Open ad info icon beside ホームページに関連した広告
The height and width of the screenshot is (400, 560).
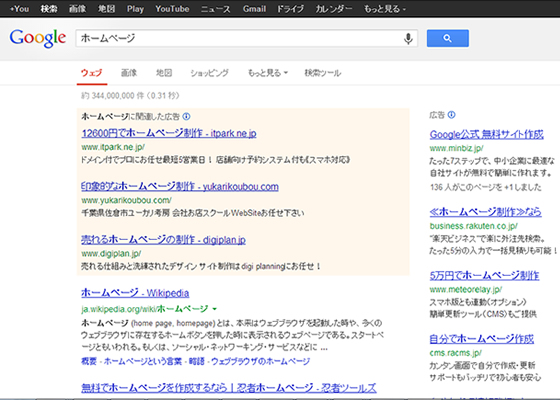pos(186,116)
